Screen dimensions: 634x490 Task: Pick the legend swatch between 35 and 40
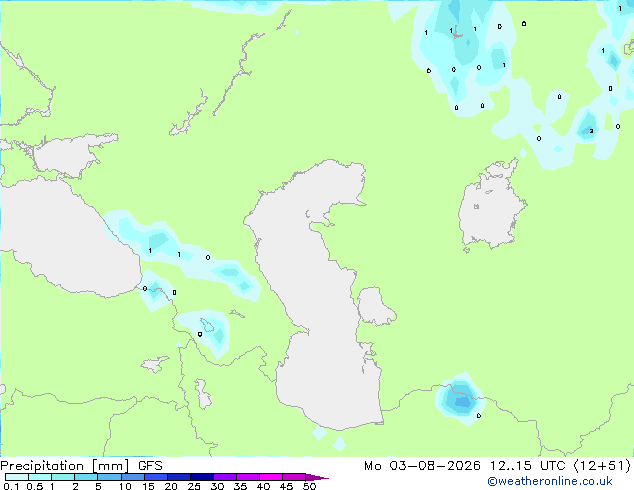[248, 477]
